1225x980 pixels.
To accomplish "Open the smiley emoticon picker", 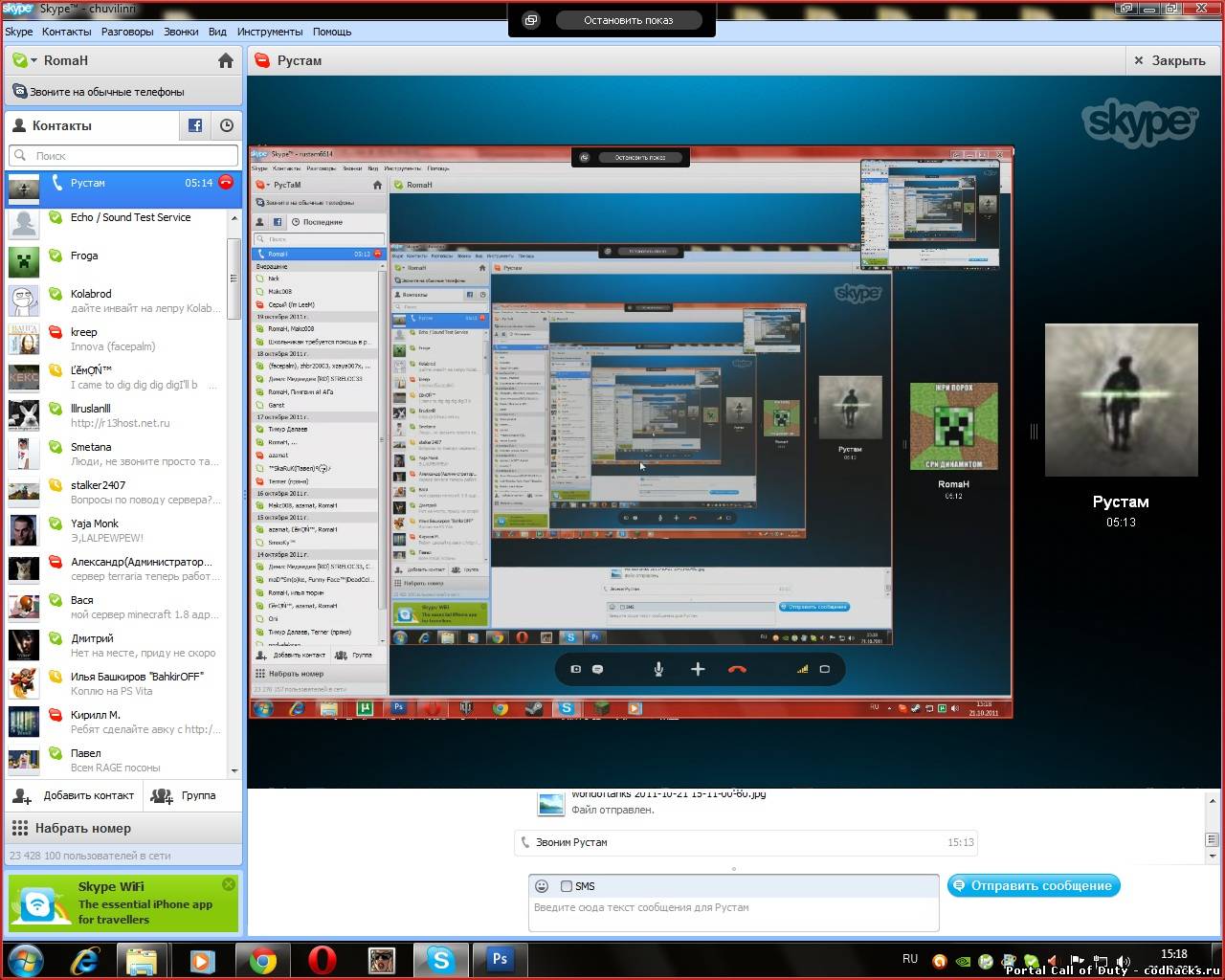I will pyautogui.click(x=542, y=886).
